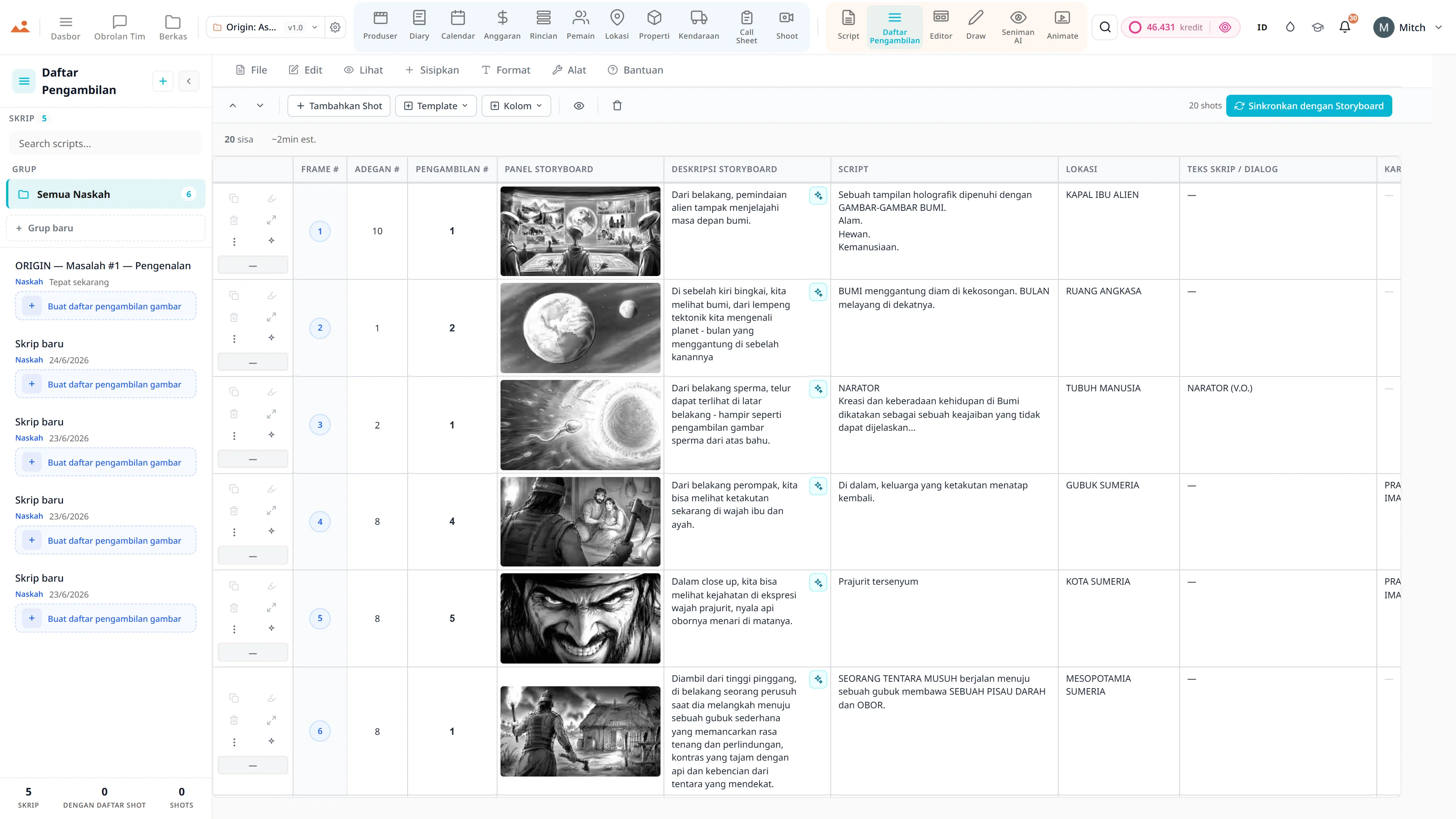Open frame 1 three-dot options menu
This screenshot has width=1456, height=819.
[x=234, y=242]
